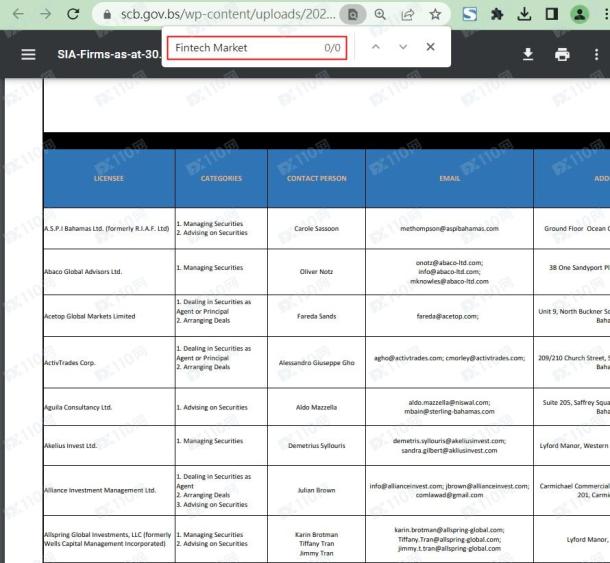Open PDF viewer more-actions three dots

(596, 54)
